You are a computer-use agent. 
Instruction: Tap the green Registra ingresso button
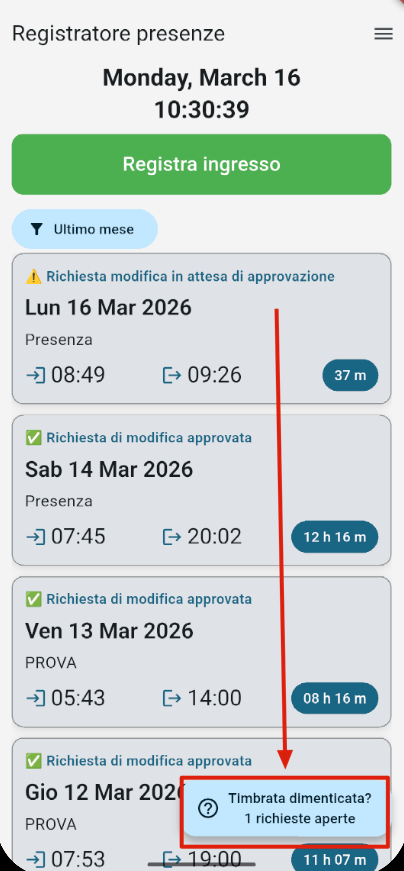coord(202,164)
